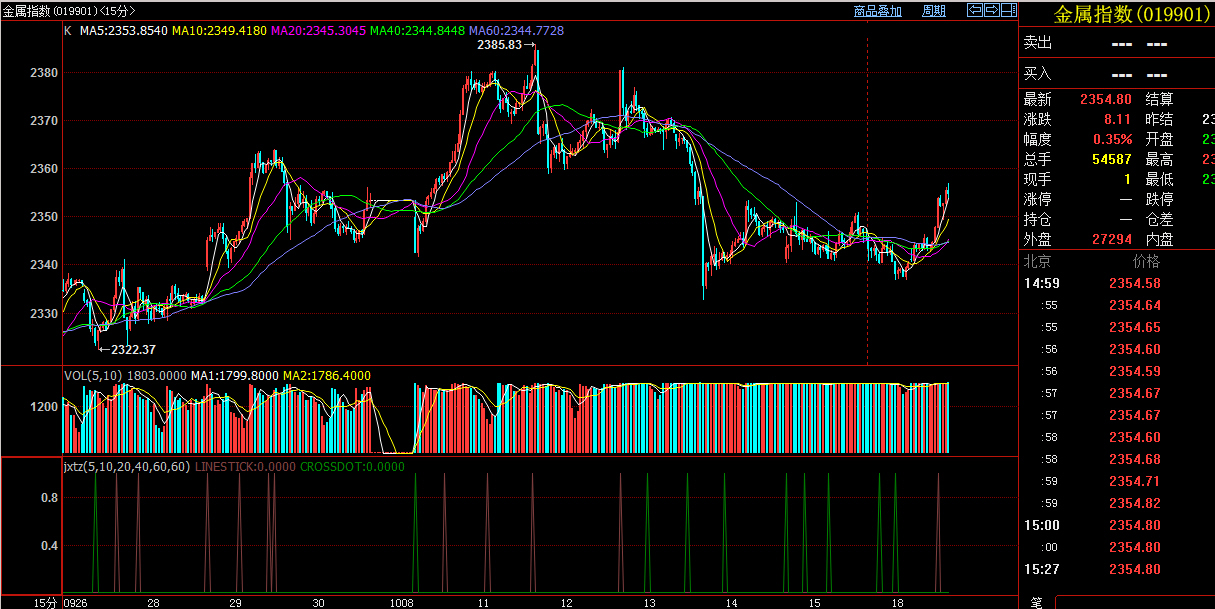1215x609 pixels.
Task: Open the 周期 period menu
Action: pyautogui.click(x=933, y=11)
